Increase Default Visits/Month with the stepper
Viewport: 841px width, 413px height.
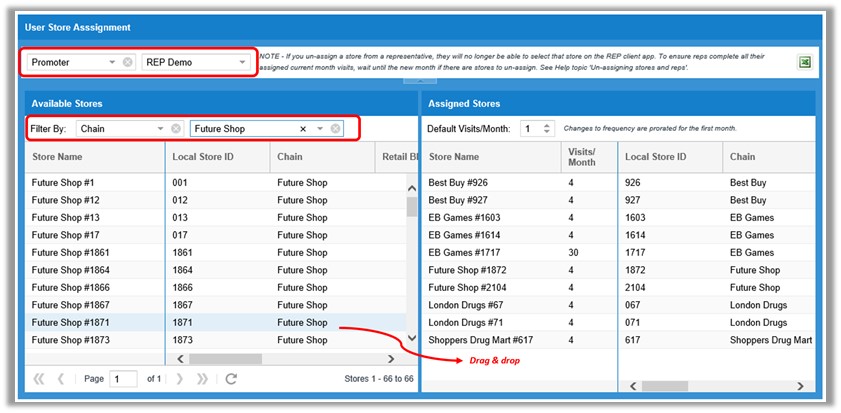click(546, 125)
